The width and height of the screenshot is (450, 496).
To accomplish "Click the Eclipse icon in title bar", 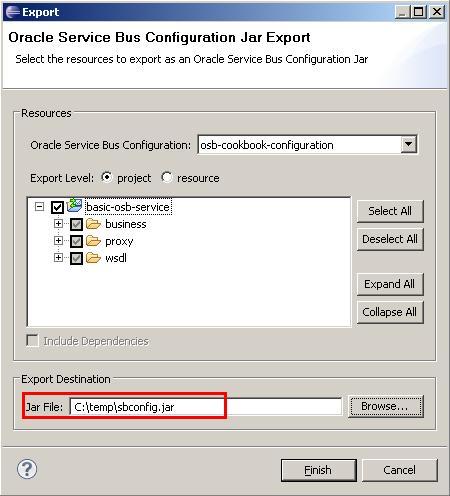I will 13,12.
